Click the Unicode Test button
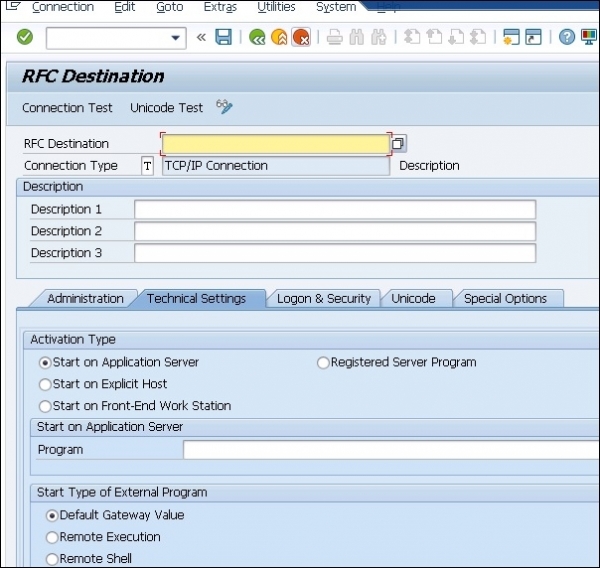Viewport: 600px width, 568px height. pyautogui.click(x=166, y=108)
